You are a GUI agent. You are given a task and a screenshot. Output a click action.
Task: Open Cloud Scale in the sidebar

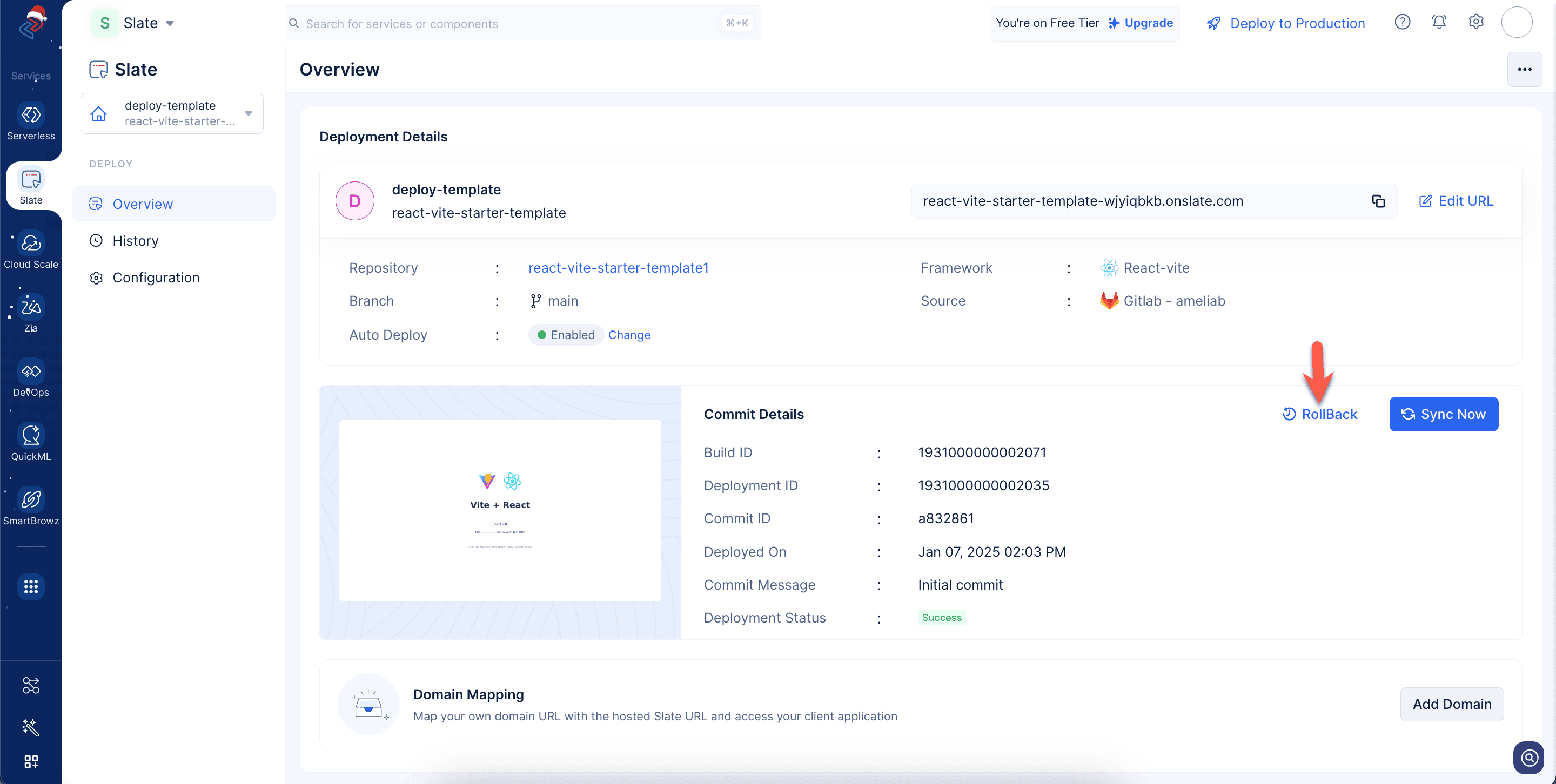pos(31,243)
